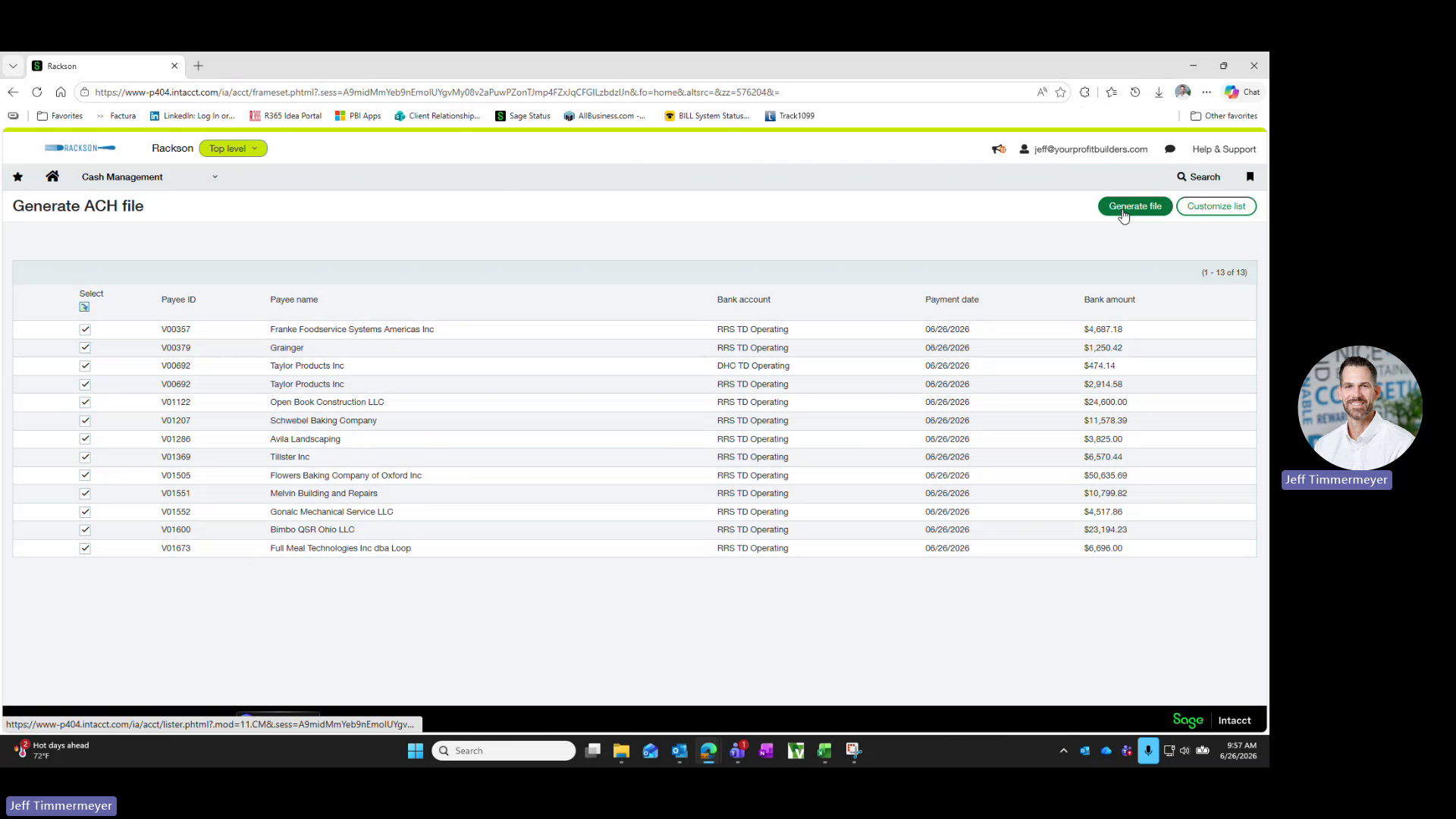The image size is (1456, 819).
Task: Open browser settings ellipsis menu
Action: point(1207,93)
